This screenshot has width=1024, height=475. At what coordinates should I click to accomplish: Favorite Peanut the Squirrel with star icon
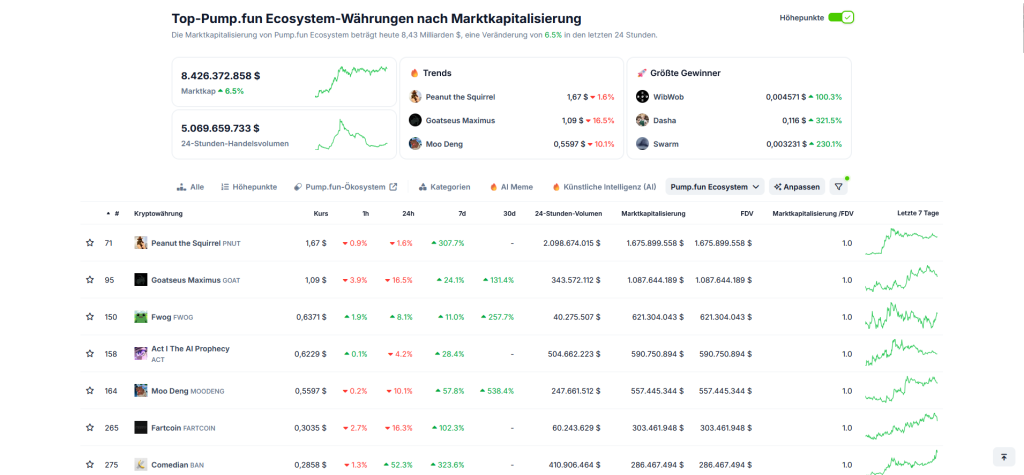click(x=89, y=242)
